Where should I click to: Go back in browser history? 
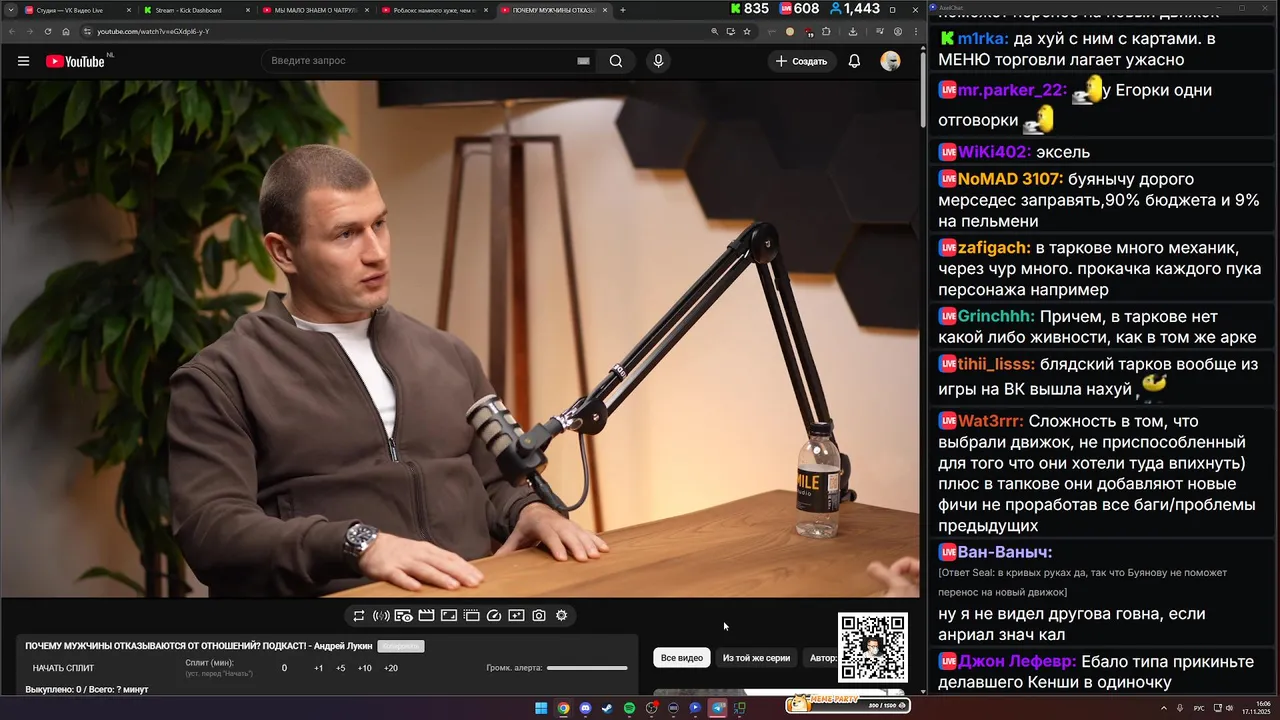tap(12, 32)
